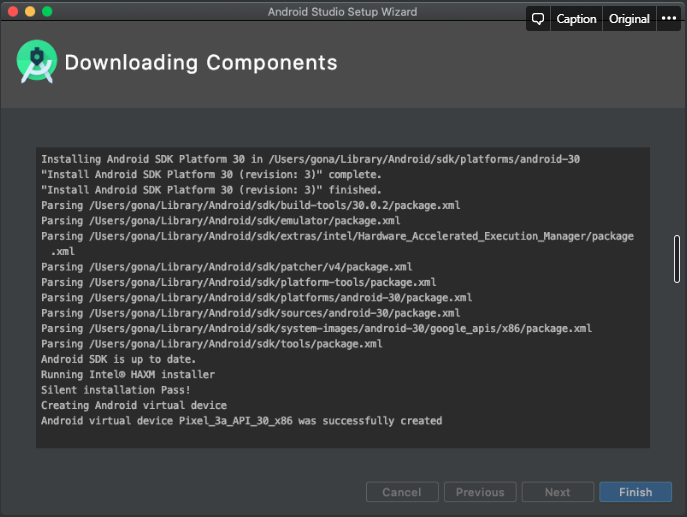Click the log line ending in "complete."
The image size is (687, 517).
tap(211, 174)
